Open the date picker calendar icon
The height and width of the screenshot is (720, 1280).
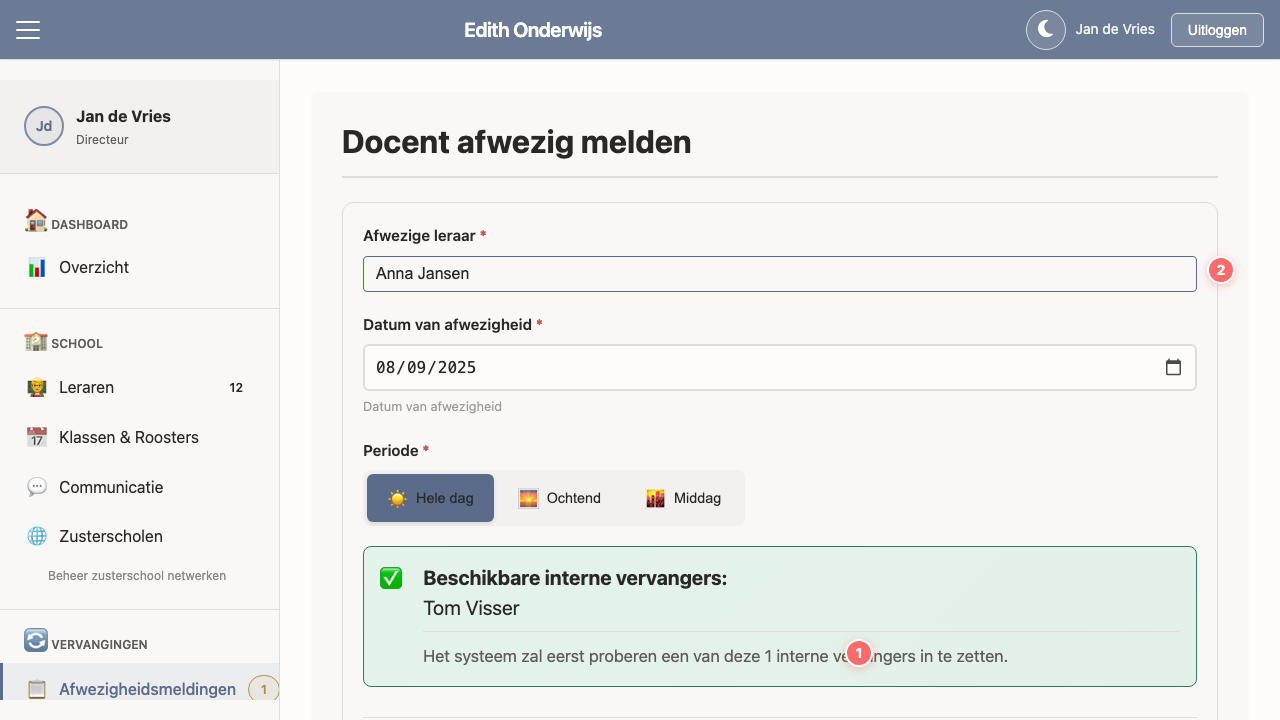pos(1174,367)
